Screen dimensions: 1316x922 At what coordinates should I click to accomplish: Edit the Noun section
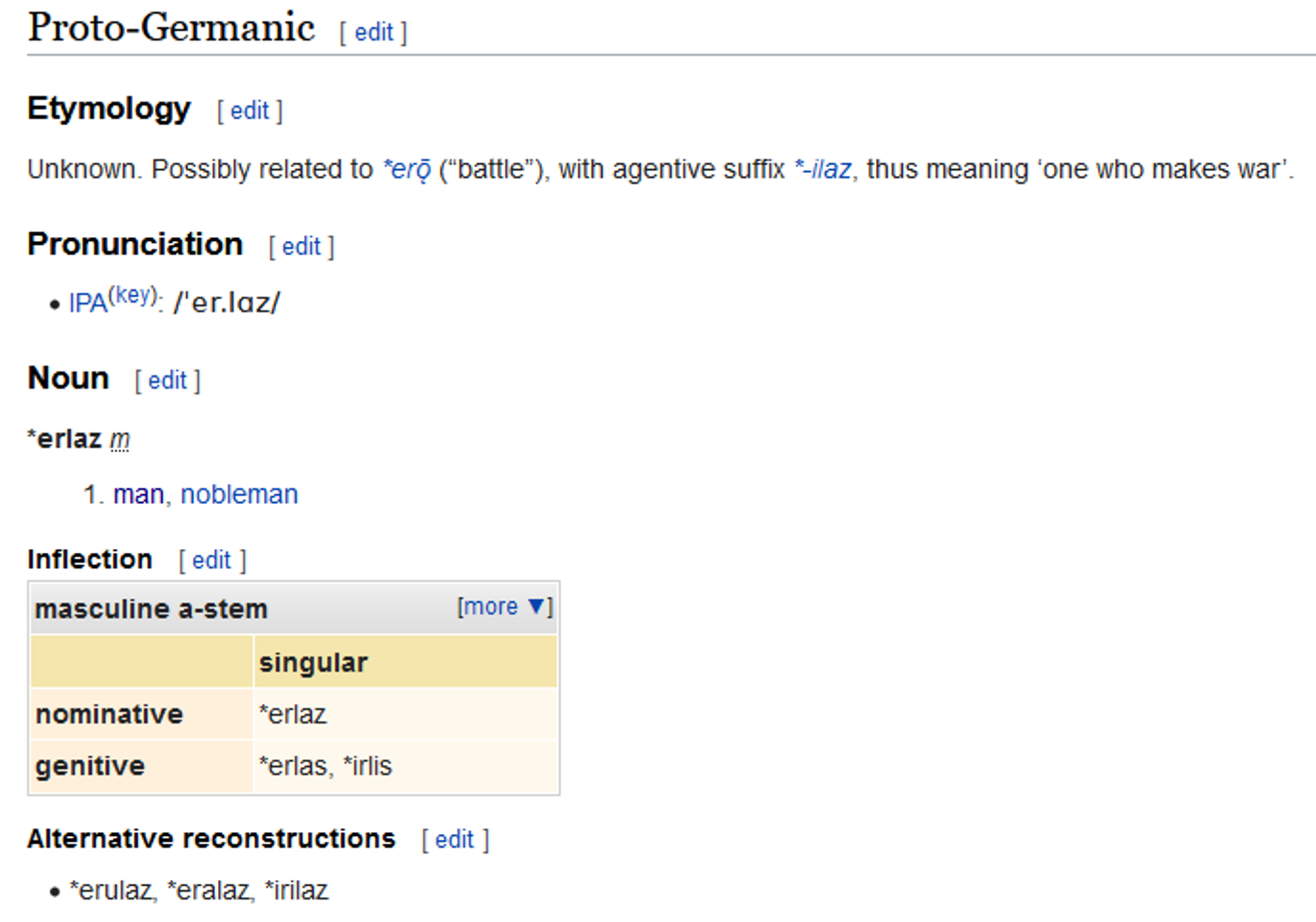[167, 380]
